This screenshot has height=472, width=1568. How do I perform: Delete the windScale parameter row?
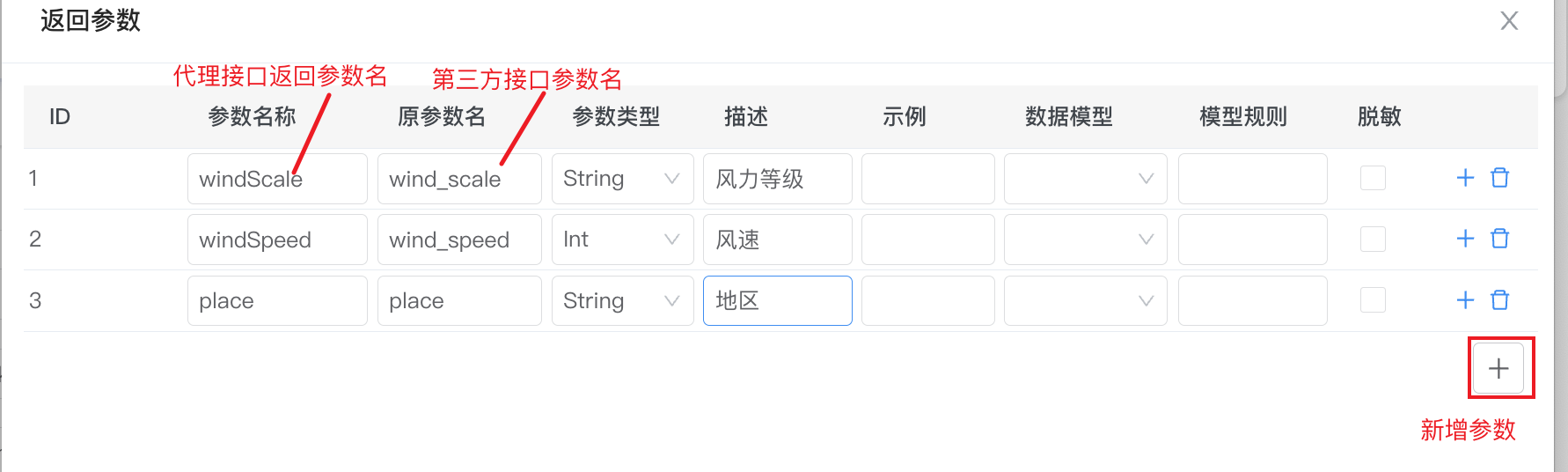click(x=1499, y=178)
